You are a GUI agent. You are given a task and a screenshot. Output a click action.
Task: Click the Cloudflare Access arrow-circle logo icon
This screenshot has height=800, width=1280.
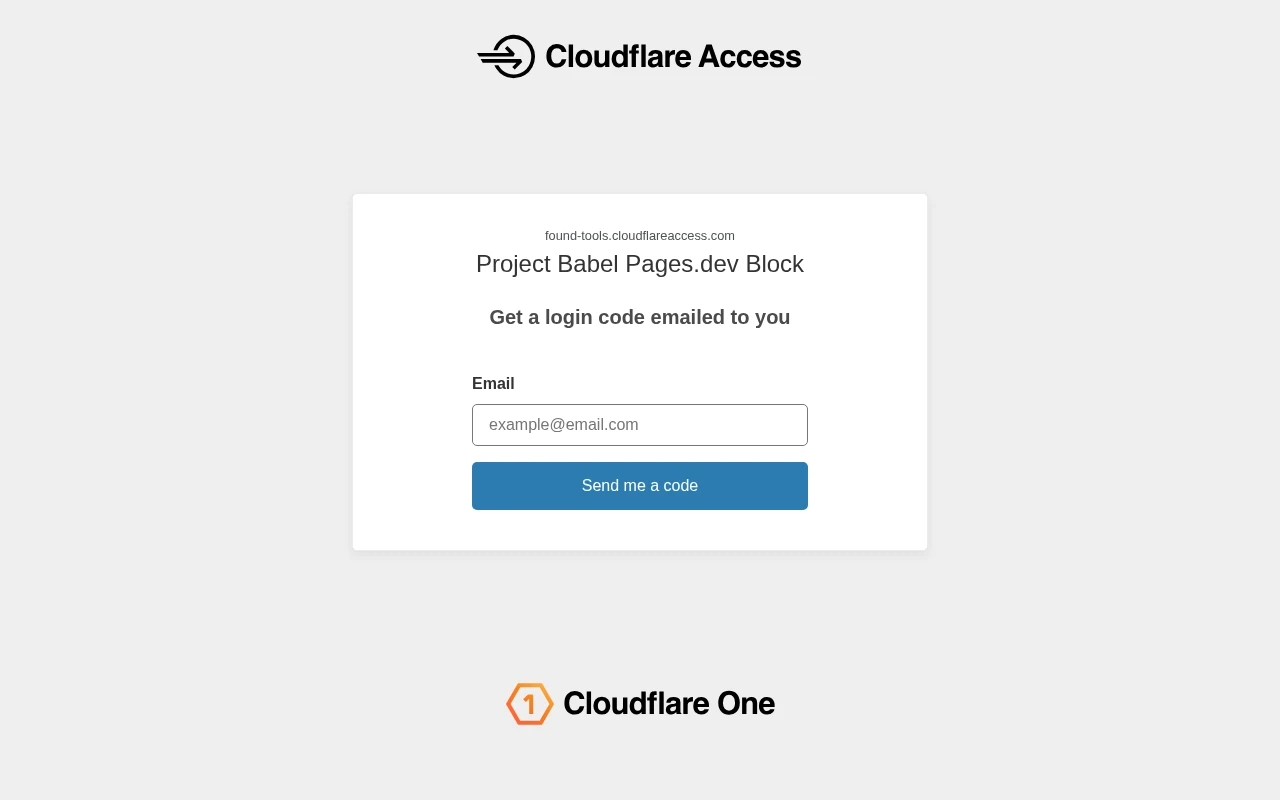[508, 56]
